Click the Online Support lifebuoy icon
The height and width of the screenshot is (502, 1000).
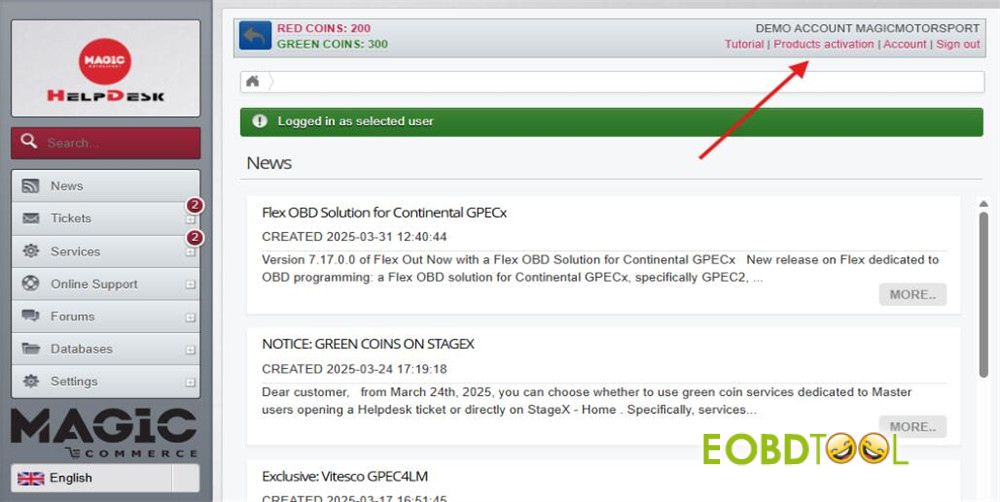[x=31, y=283]
